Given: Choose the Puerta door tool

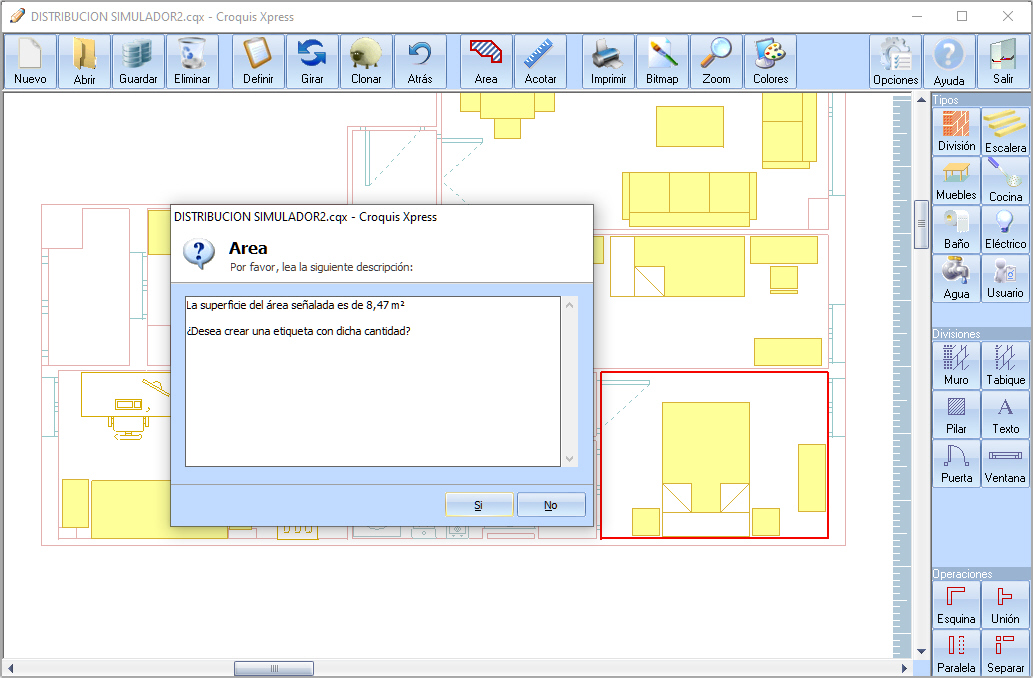Looking at the screenshot, I should [x=956, y=462].
